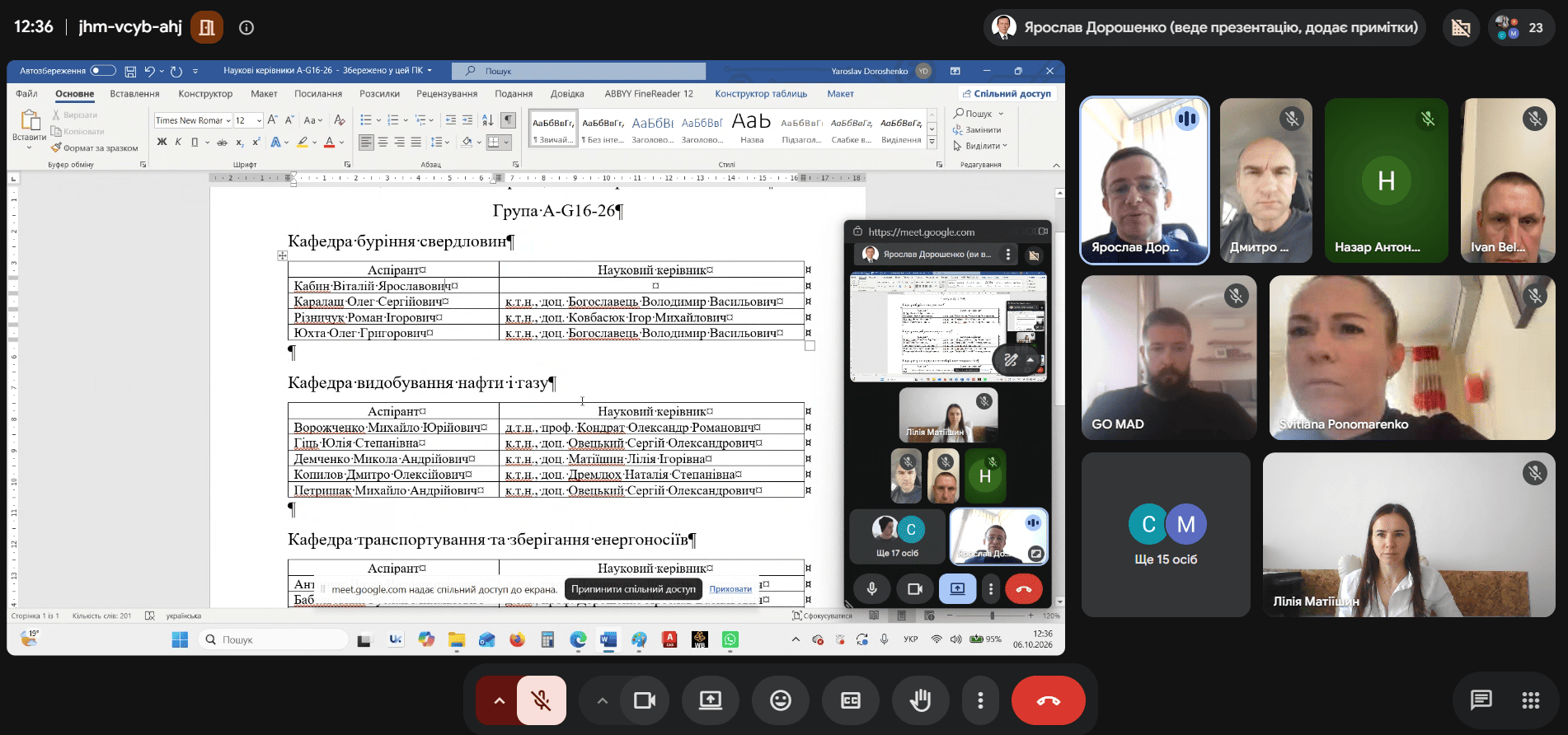
Task: Click the sort (A-Я) icon in Word
Action: 487,120
